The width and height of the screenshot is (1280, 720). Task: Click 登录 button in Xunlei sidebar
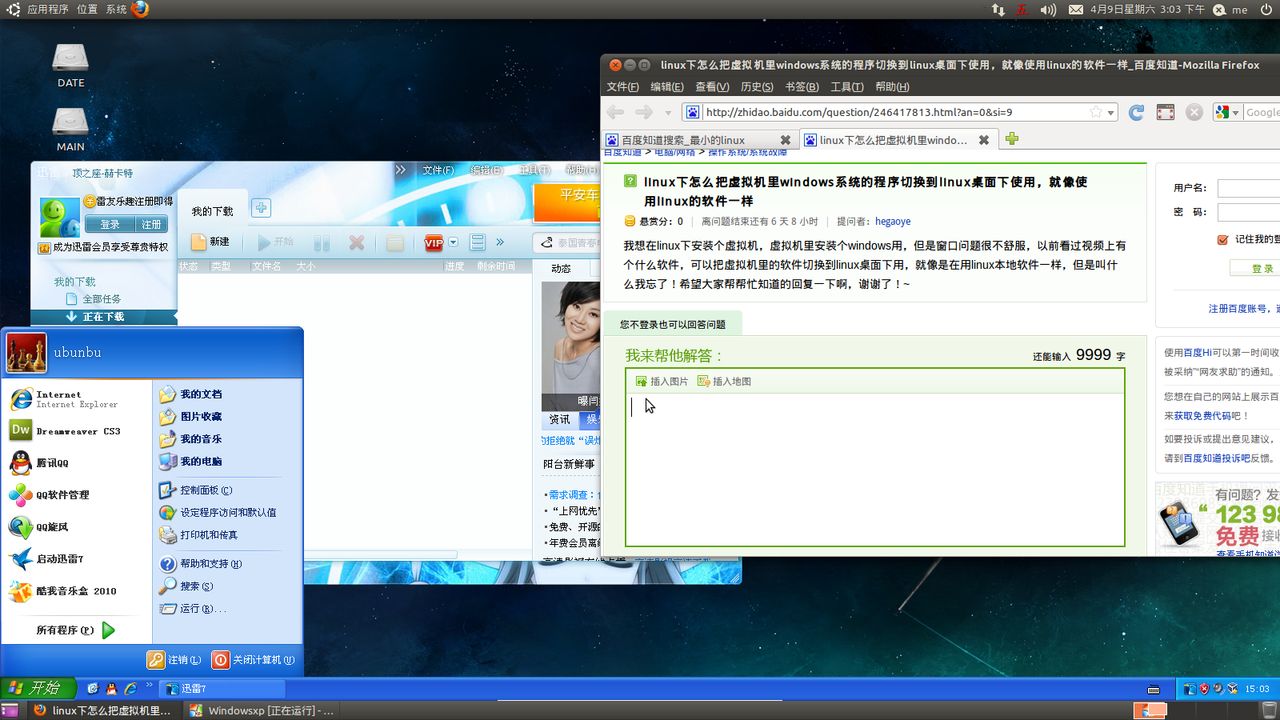(x=109, y=224)
